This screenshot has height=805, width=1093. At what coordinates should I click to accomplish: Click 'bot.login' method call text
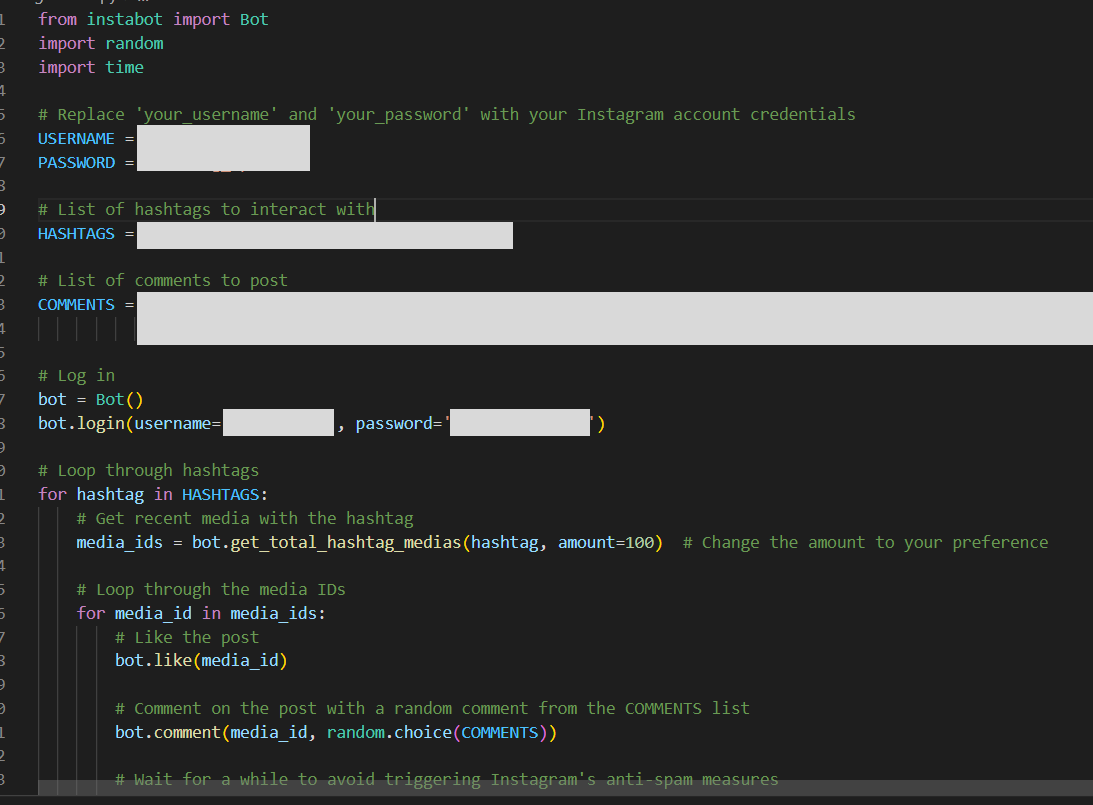coord(81,423)
